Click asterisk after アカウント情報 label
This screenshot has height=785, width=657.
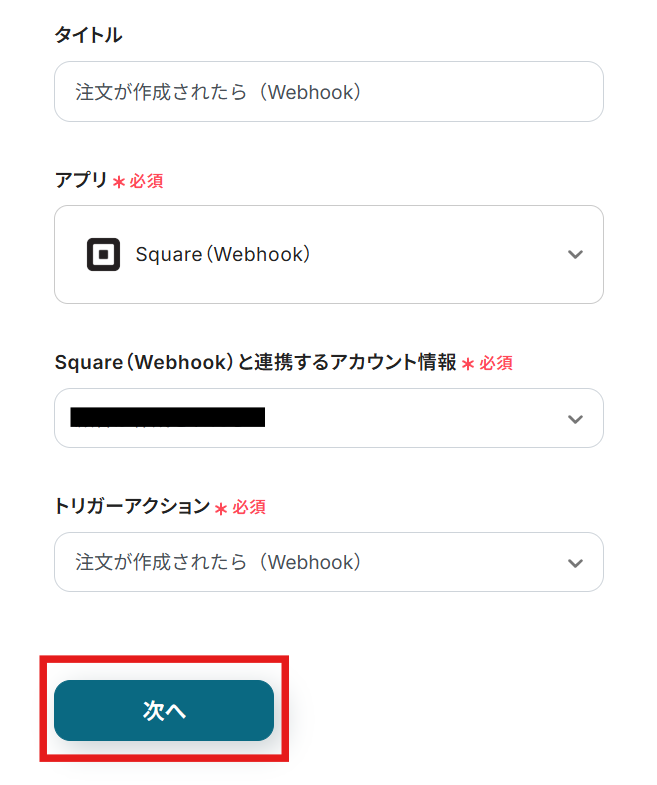(467, 364)
